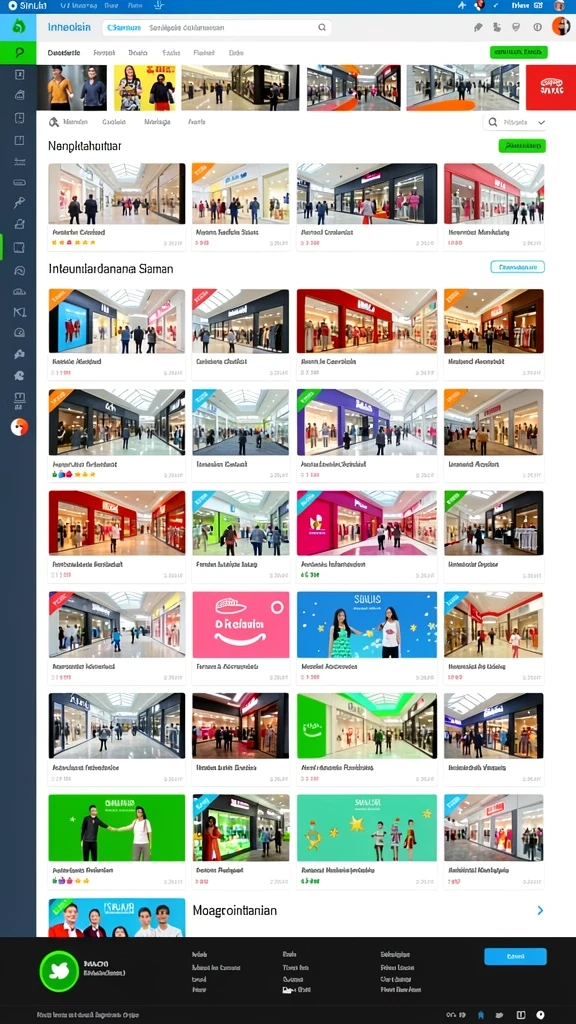
Task: Click the circled info icon in the header
Action: [537, 27]
